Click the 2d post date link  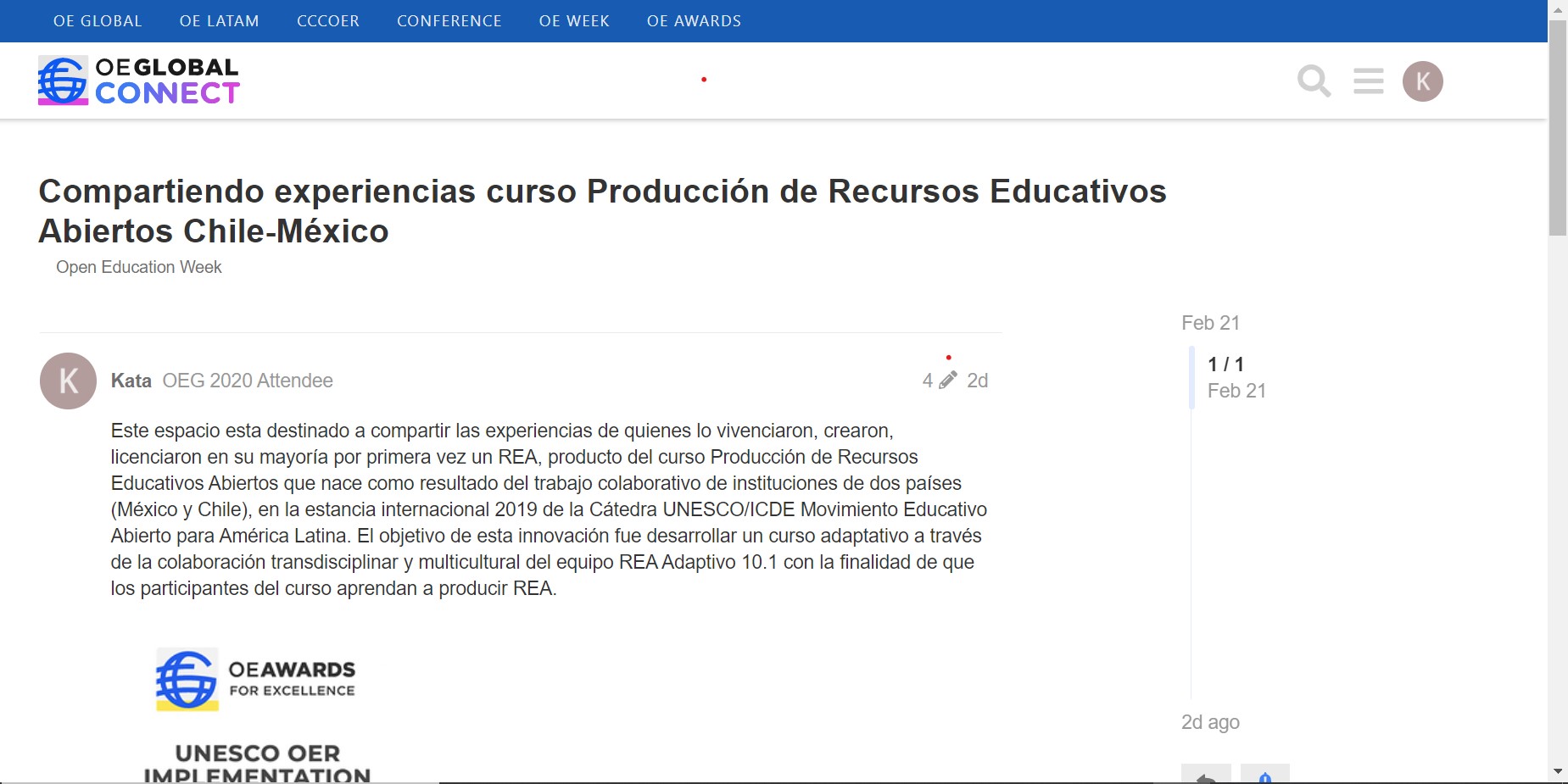pos(977,381)
